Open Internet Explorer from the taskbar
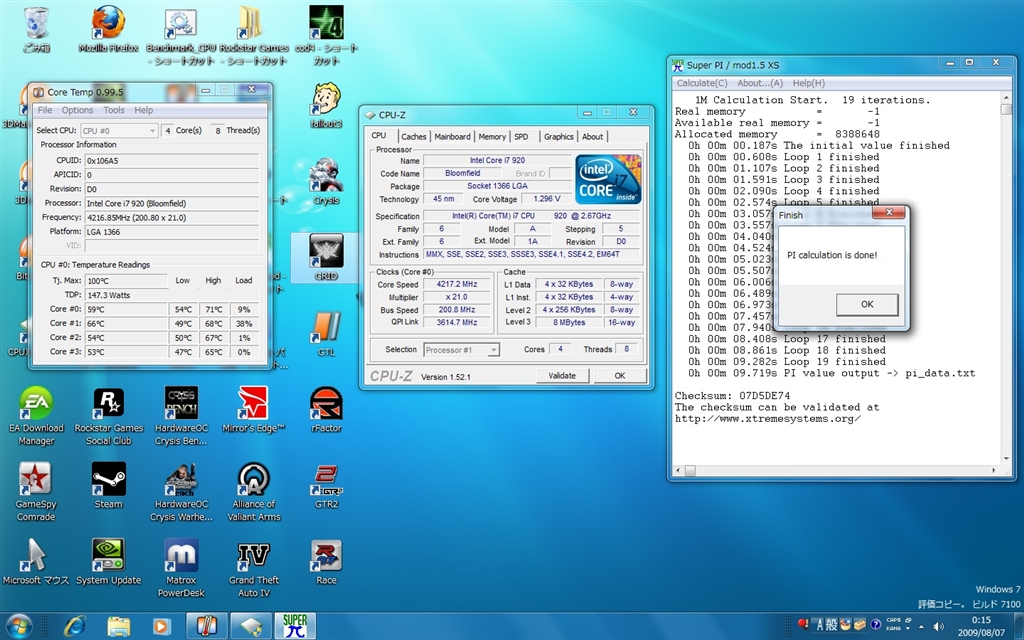1024x640 pixels. 75,625
